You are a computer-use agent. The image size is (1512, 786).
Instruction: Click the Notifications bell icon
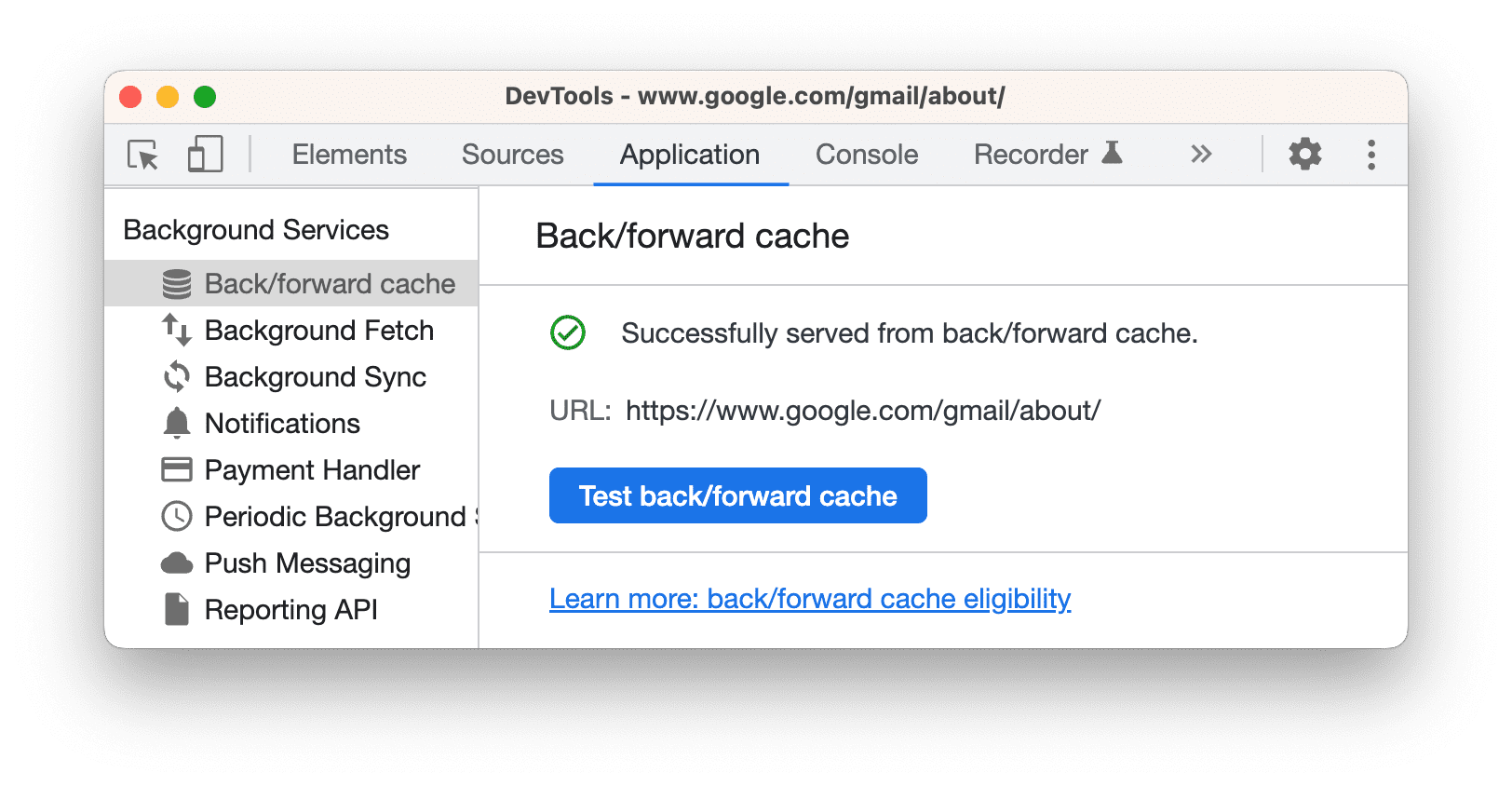coord(176,424)
